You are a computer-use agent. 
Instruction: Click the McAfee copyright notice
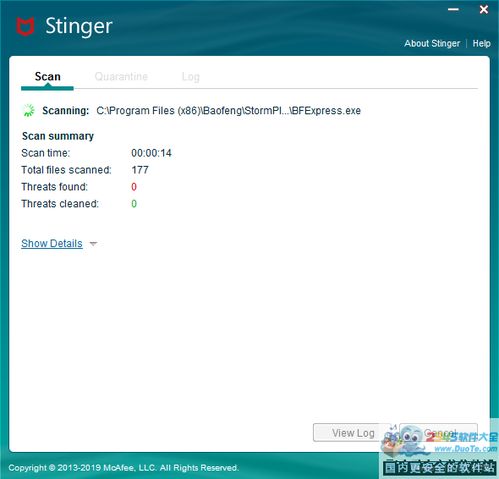(123, 468)
